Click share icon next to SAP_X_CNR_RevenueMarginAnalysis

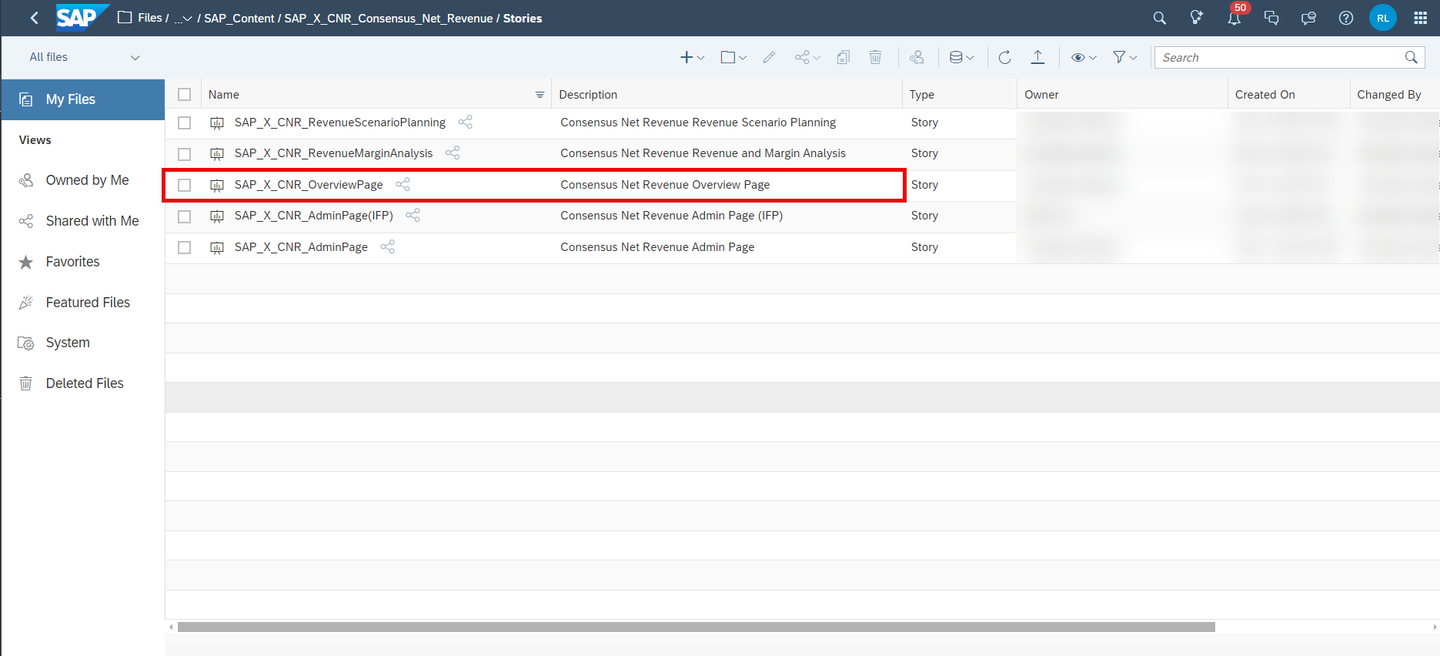tap(452, 153)
